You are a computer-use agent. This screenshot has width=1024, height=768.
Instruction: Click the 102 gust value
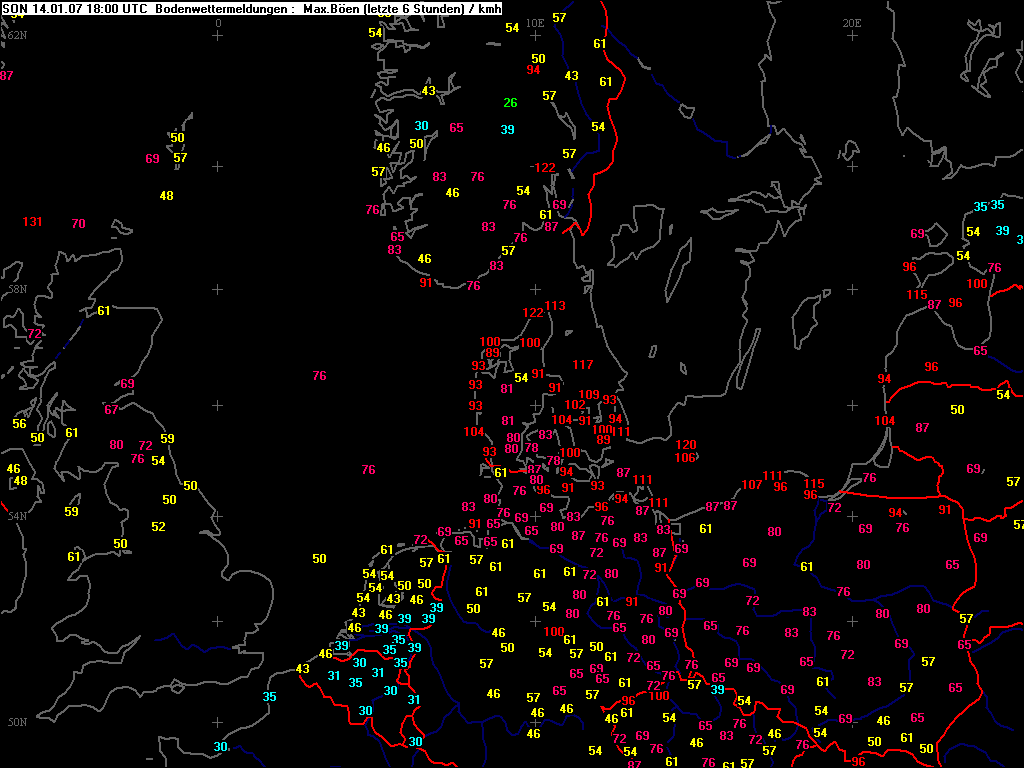tap(575, 405)
